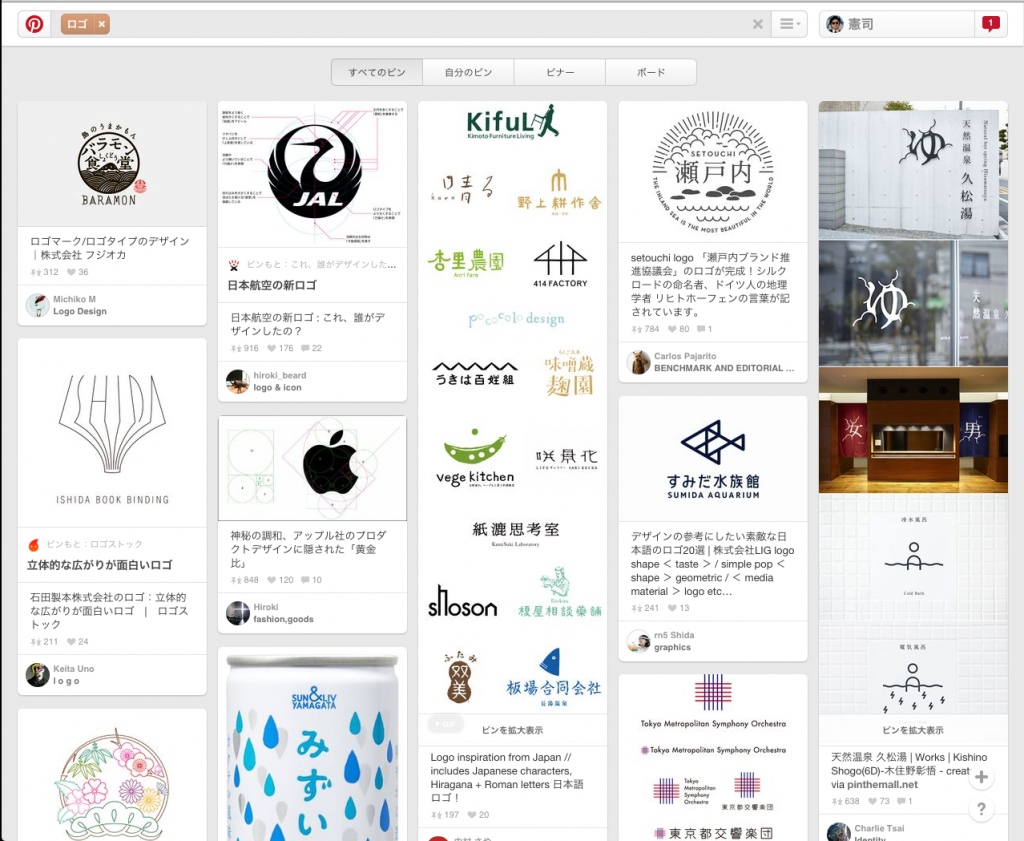Open the すみだ水族館 Sumida Aquarium pin
1024x841 pixels.
coord(712,459)
